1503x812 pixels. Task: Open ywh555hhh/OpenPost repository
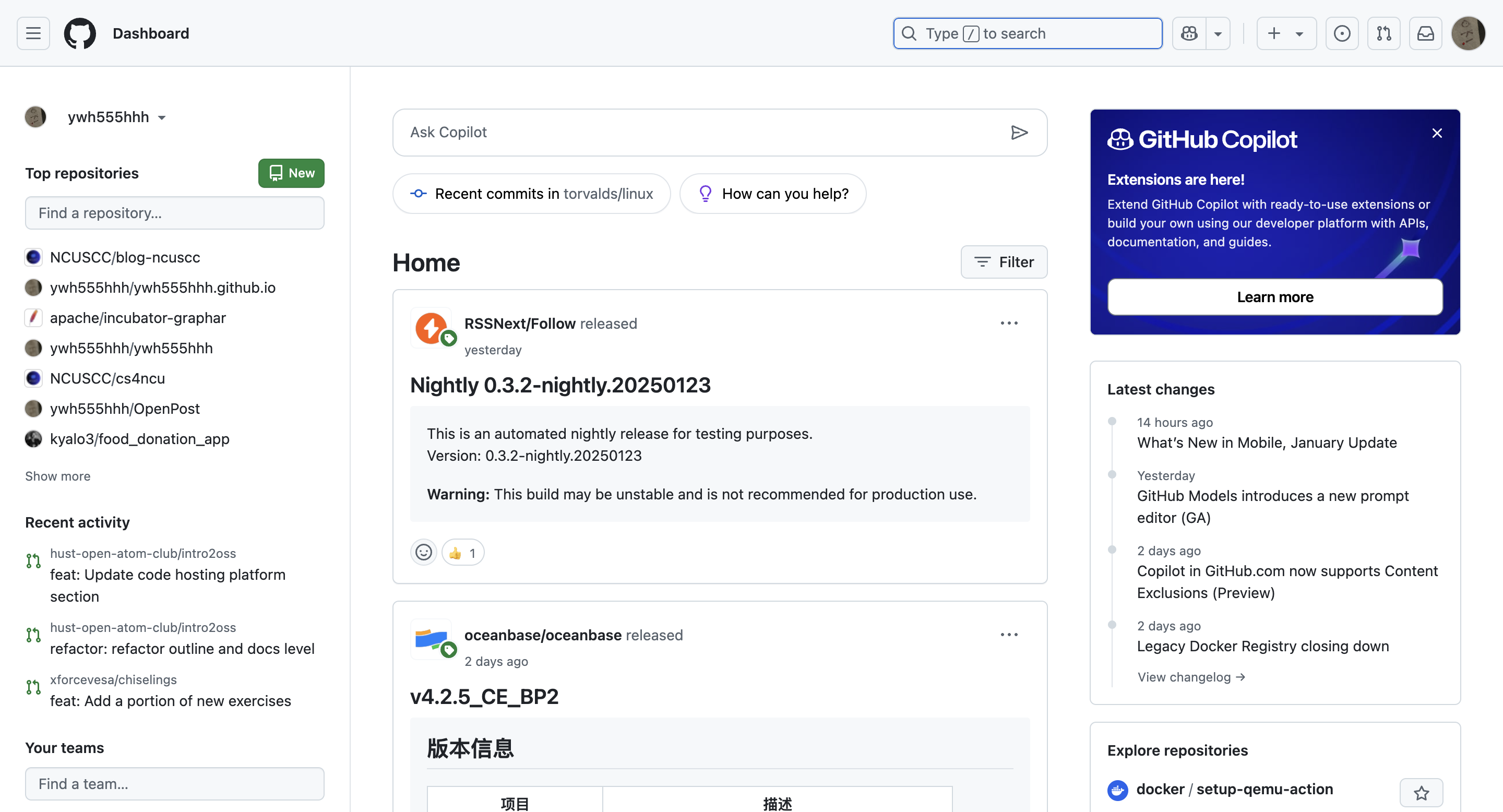[x=125, y=409]
